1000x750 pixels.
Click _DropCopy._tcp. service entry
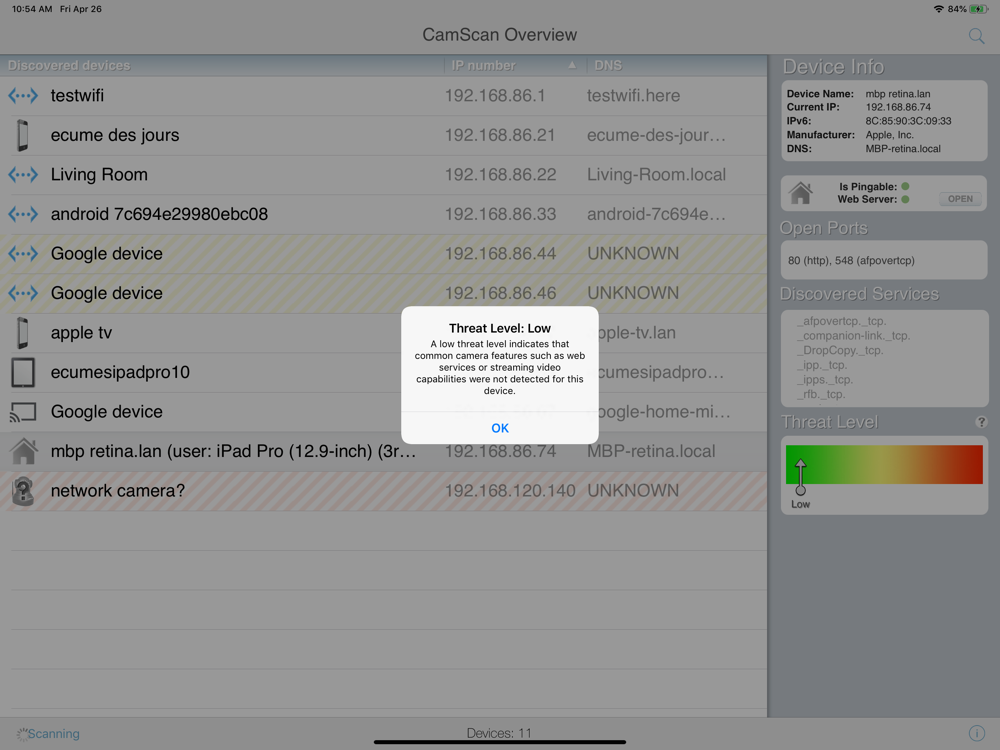839,350
